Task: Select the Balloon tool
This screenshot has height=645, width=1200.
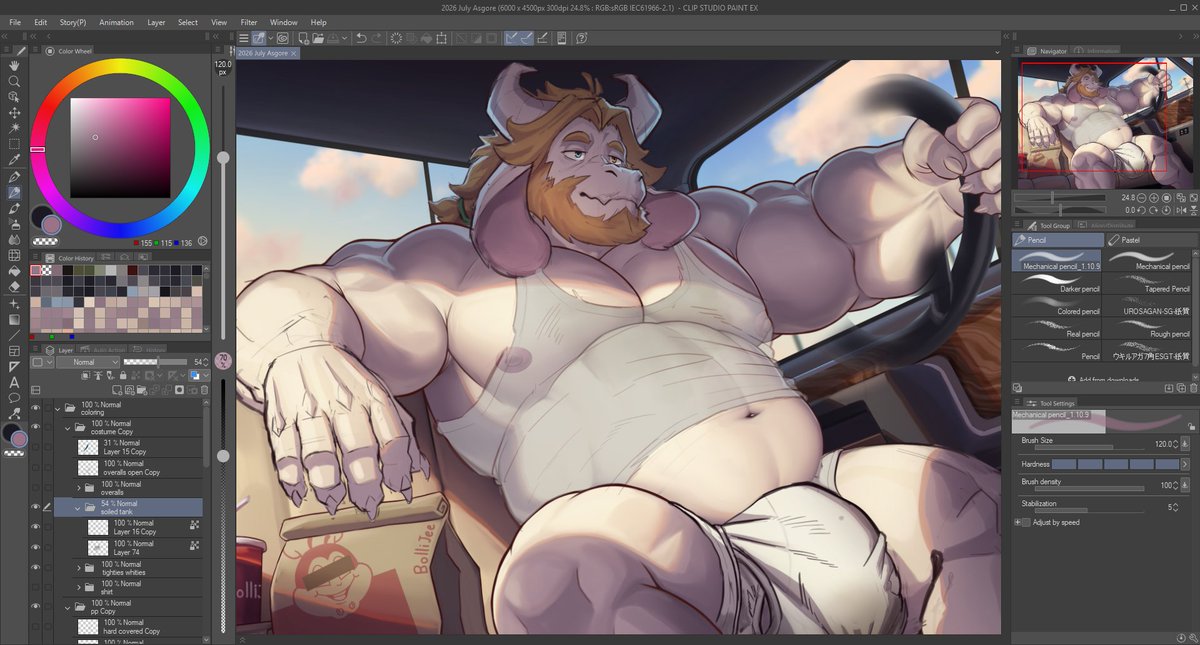Action: pos(14,398)
